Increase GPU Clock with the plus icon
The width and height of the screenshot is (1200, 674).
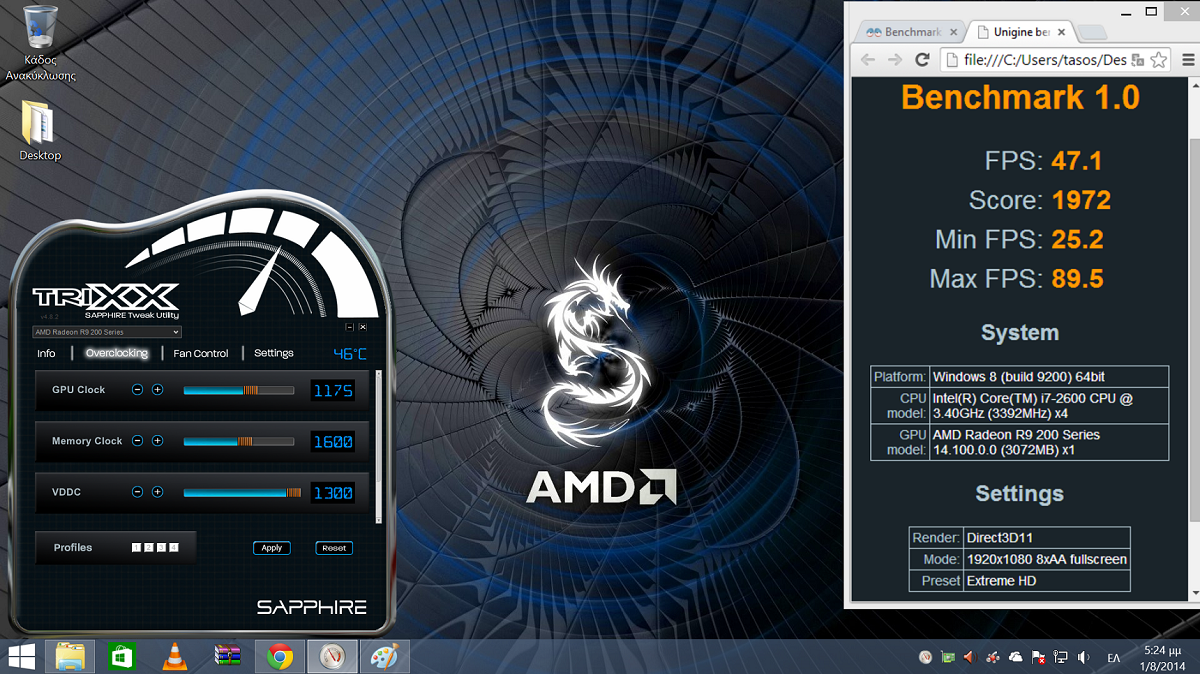157,390
